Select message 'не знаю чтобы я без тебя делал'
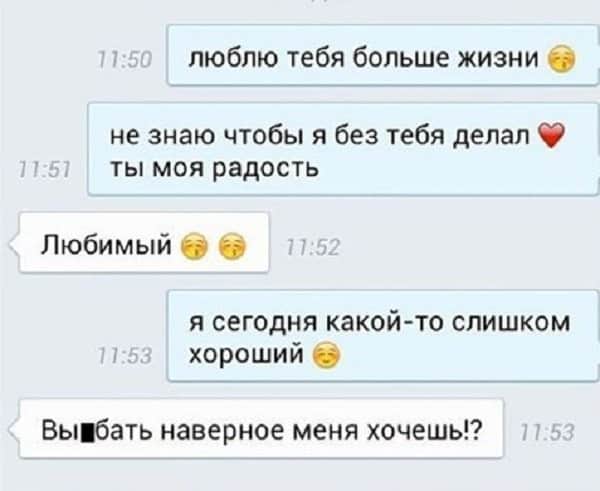This screenshot has height=491, width=600. point(343,149)
